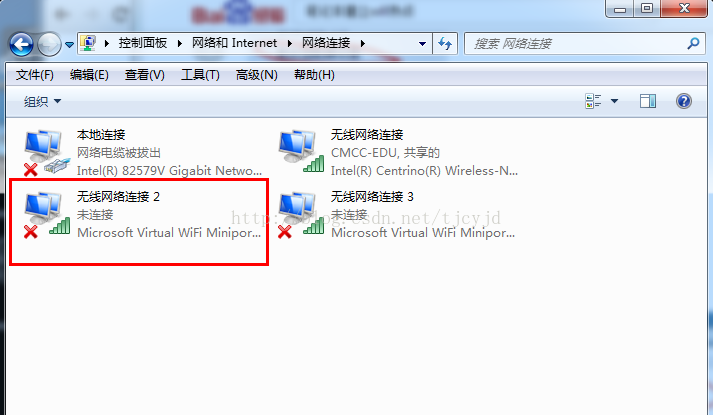Viewport: 713px width, 415px height.
Task: Open the 高级(N) menu
Action: pyautogui.click(x=256, y=75)
